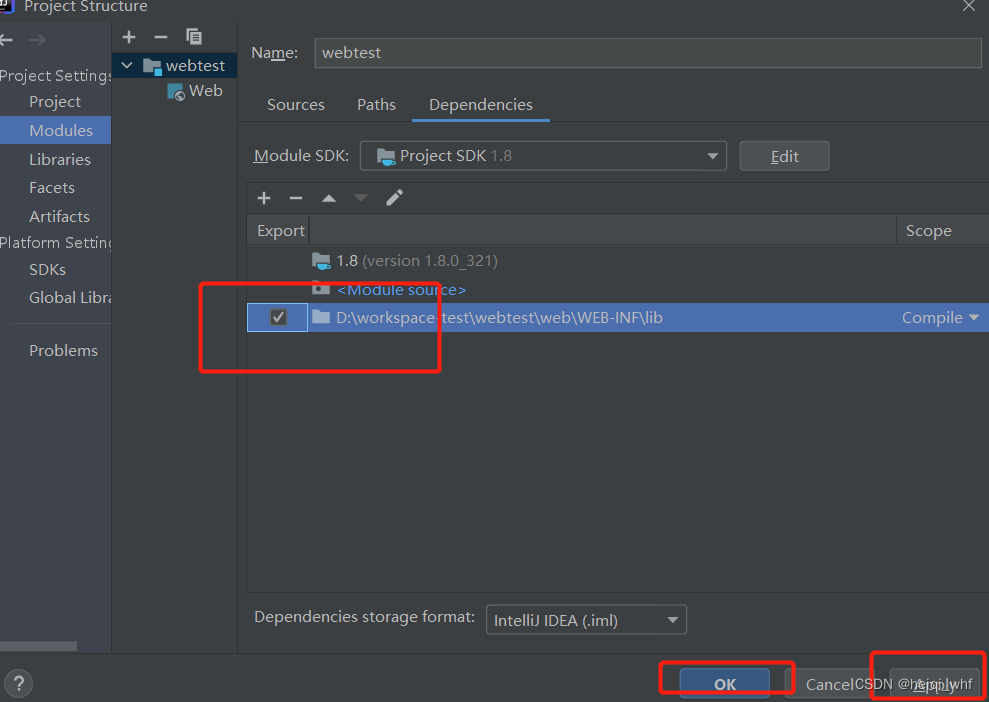The width and height of the screenshot is (989, 702).
Task: Add a new module with plus icon
Action: pyautogui.click(x=129, y=37)
